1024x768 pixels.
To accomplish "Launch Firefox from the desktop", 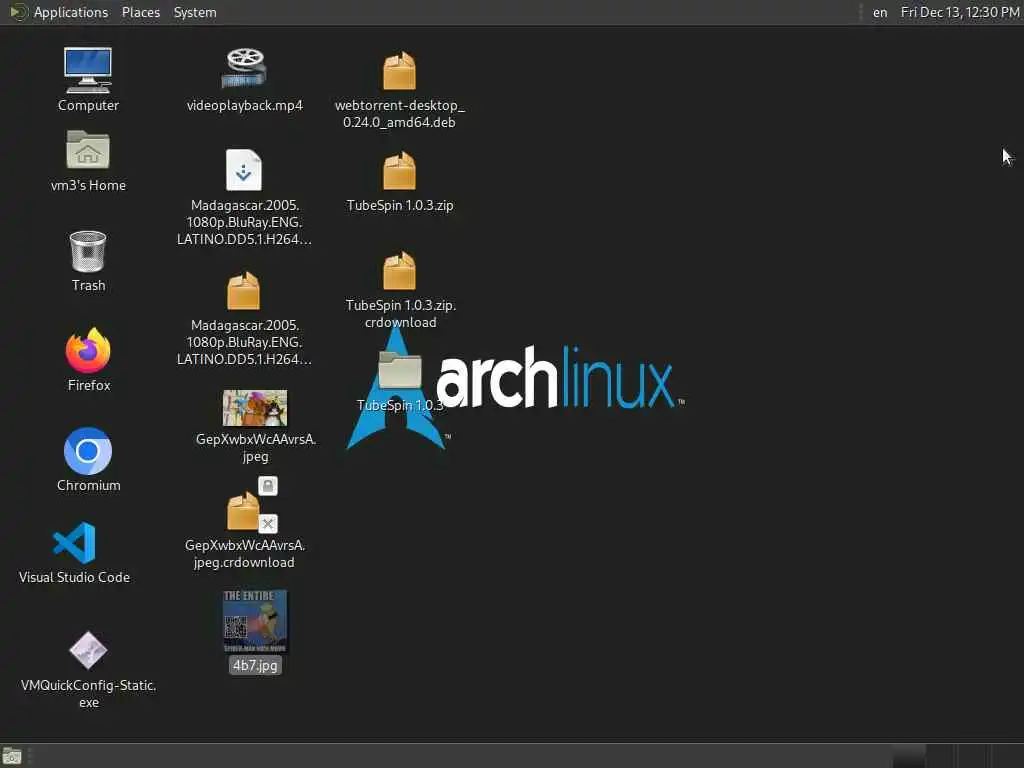I will 88,350.
